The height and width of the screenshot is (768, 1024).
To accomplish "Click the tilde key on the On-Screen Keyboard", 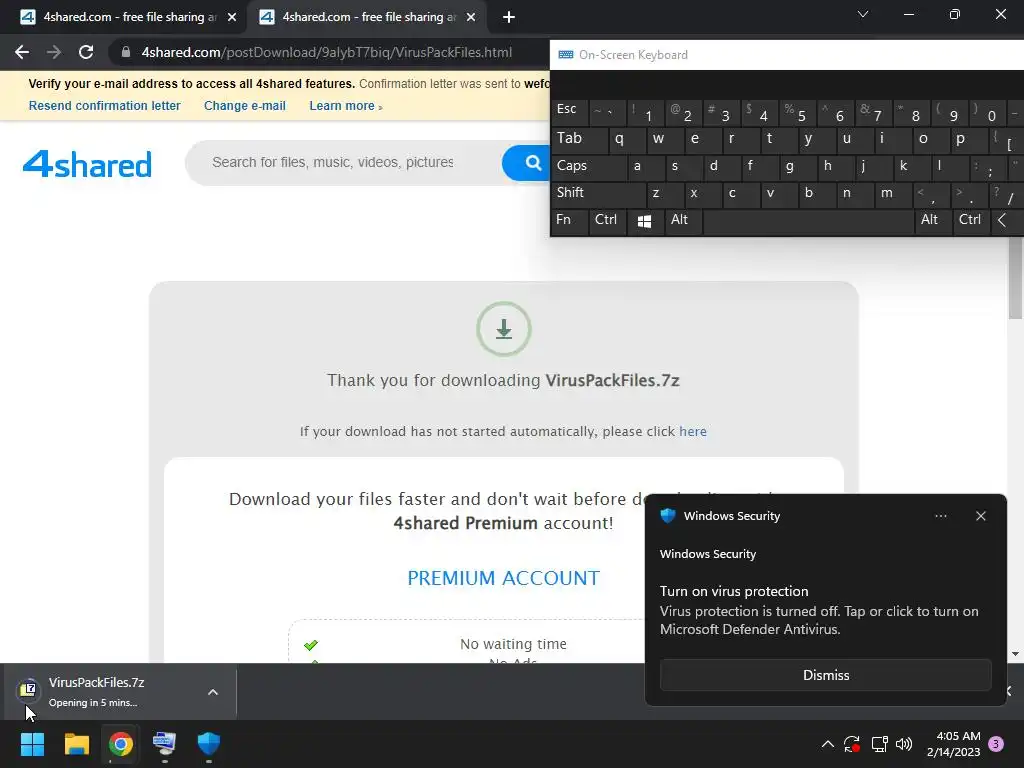I will pos(607,112).
